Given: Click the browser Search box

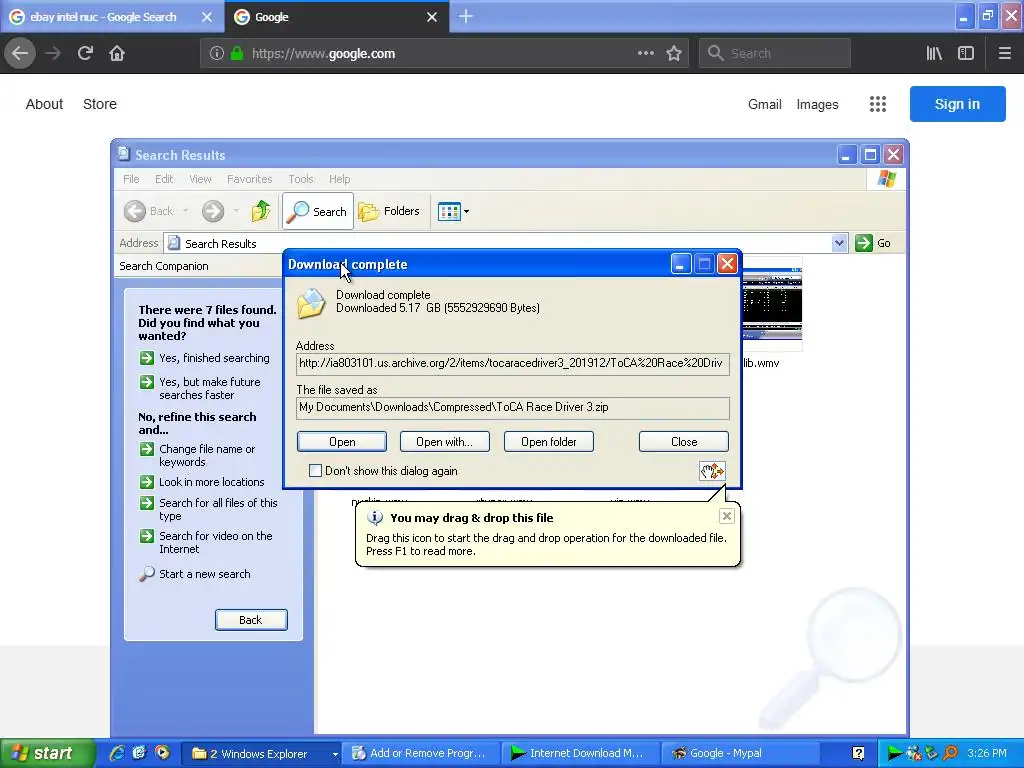Looking at the screenshot, I should (775, 53).
